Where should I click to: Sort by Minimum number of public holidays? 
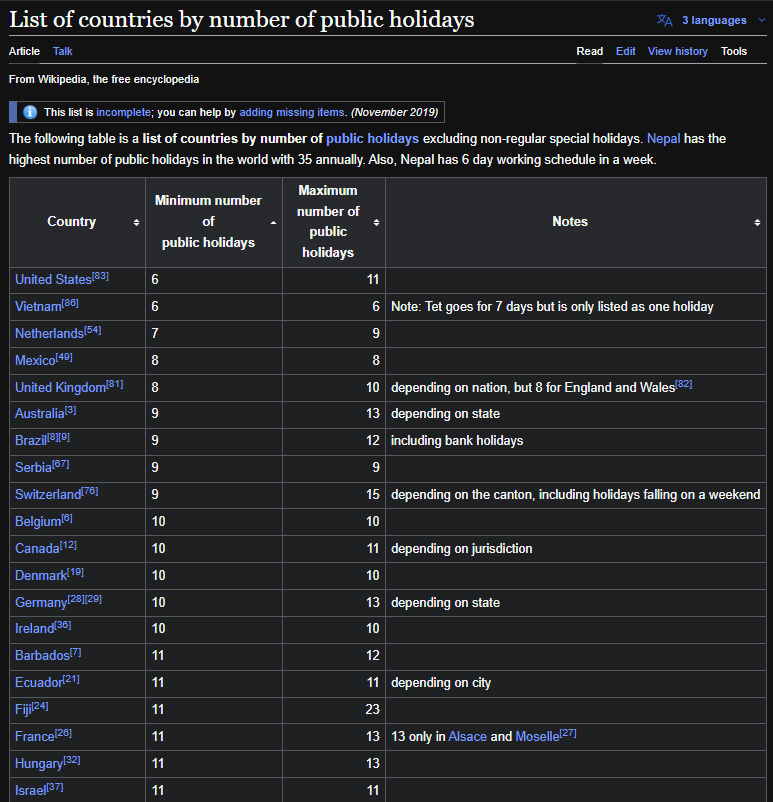click(273, 222)
